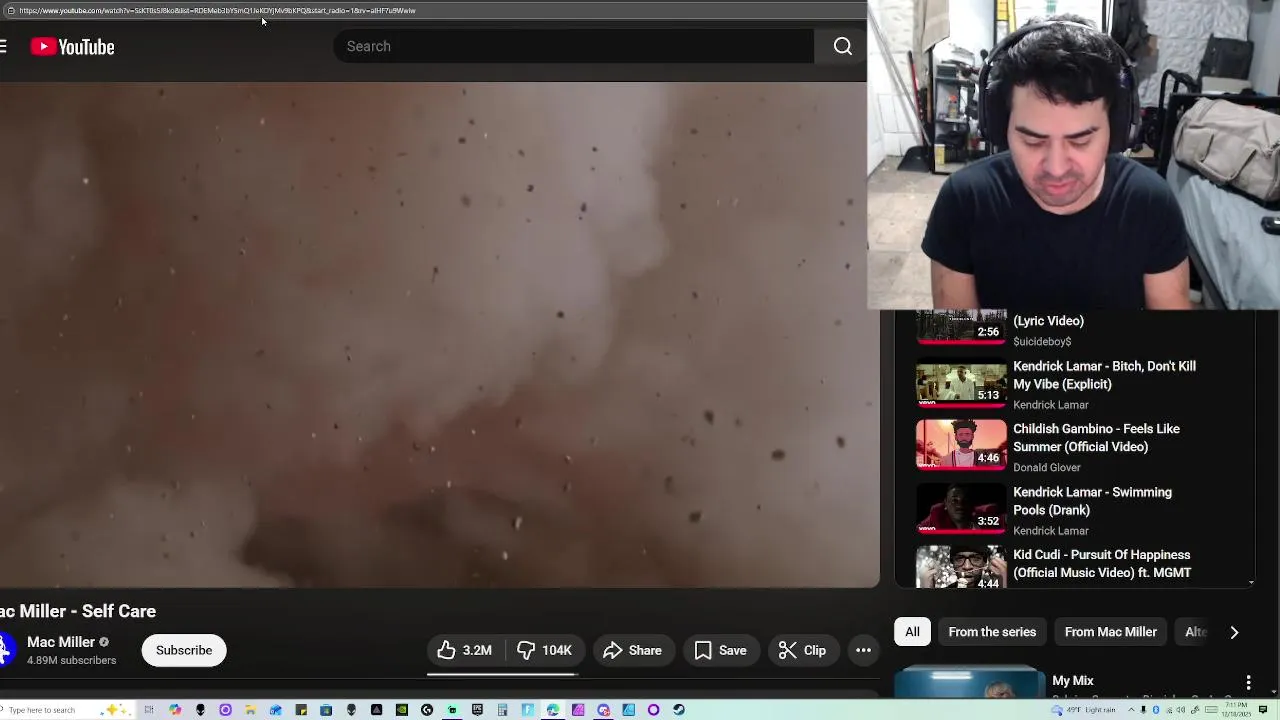Viewport: 1280px width, 720px height.
Task: Play Kendrick Lamar Swimming Pools (Drank)
Action: (x=1092, y=501)
